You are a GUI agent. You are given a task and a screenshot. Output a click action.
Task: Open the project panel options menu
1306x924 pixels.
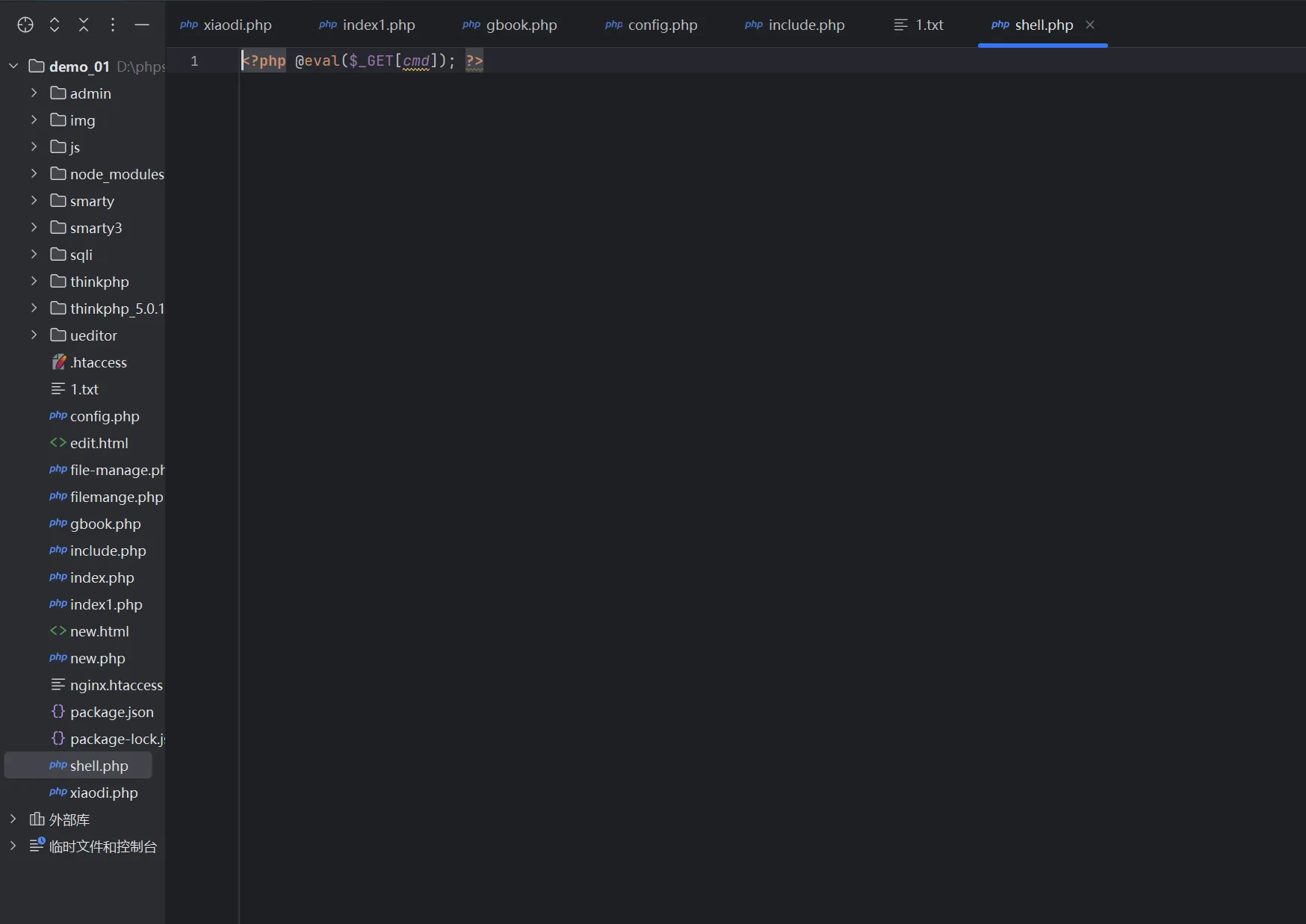point(113,25)
